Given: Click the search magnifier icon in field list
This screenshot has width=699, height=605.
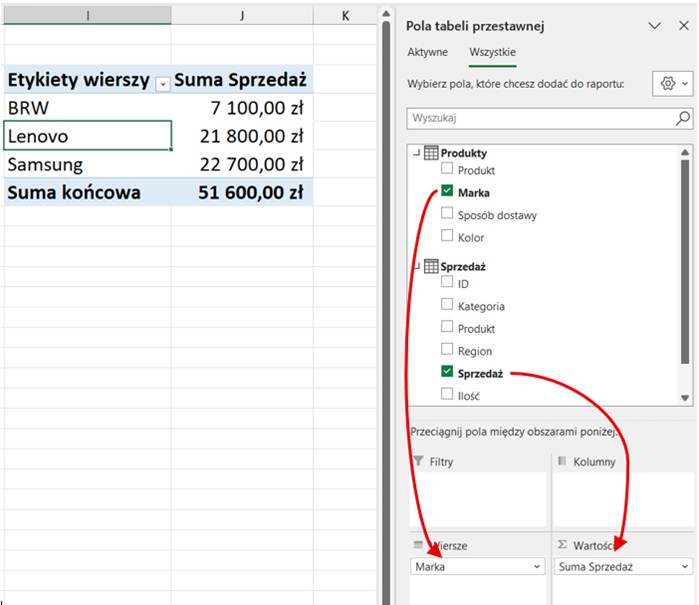Looking at the screenshot, I should [683, 118].
